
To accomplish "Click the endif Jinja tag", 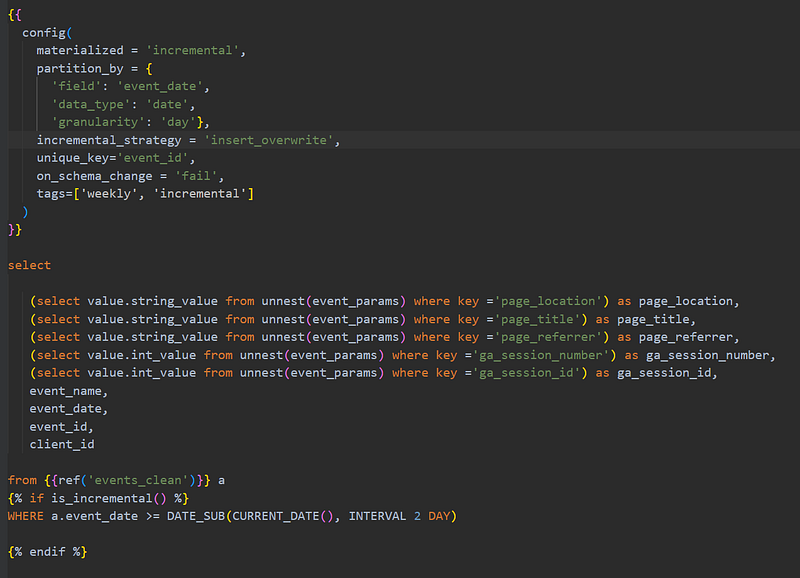I will pos(47,552).
